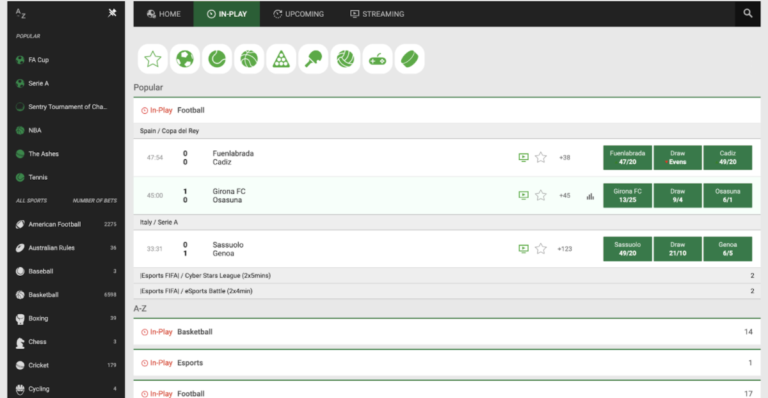768x398 pixels.
Task: Collapse the Italy / Serie A group
Action: coord(447,222)
